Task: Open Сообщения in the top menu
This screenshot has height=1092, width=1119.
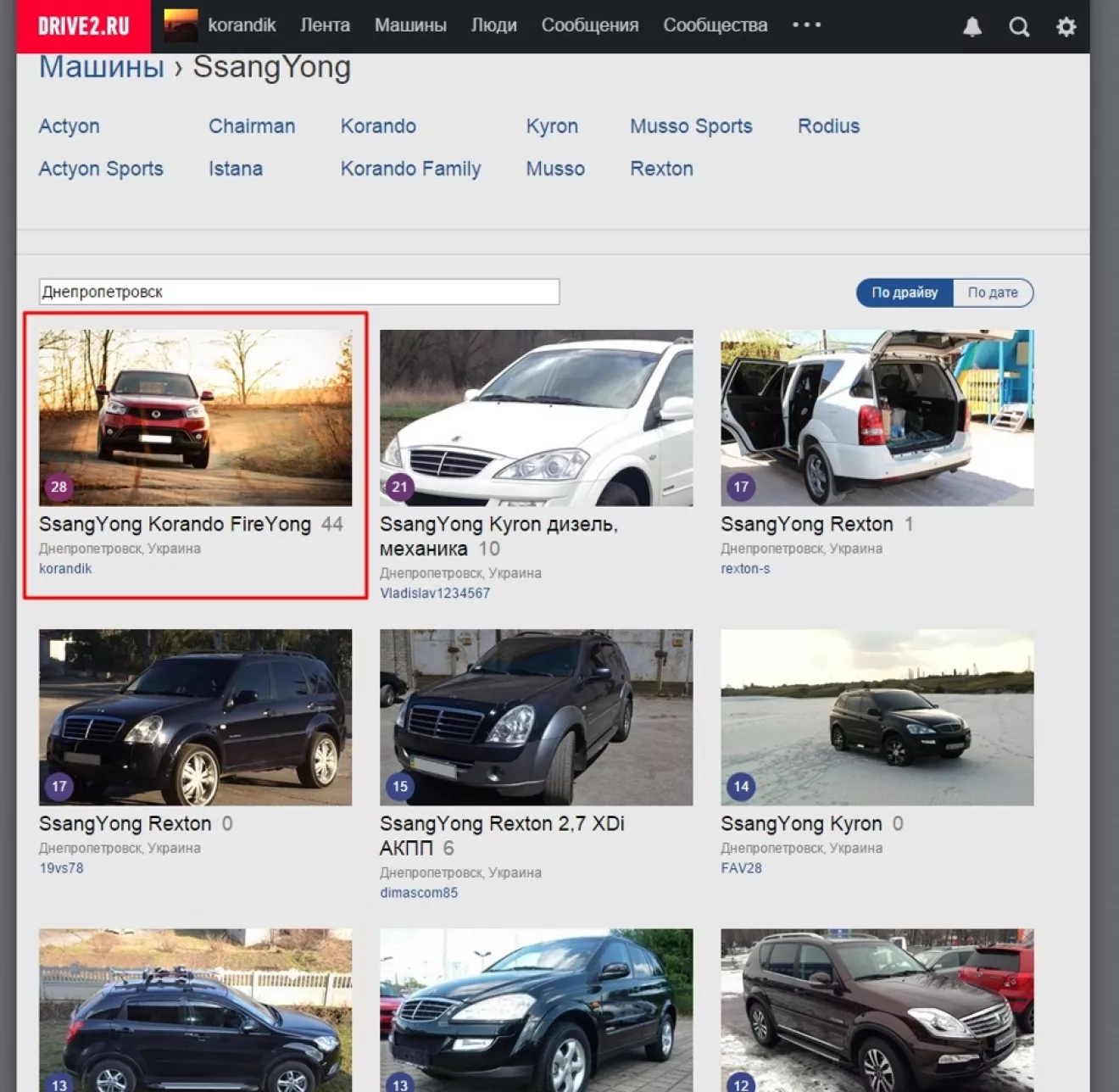Action: [590, 25]
